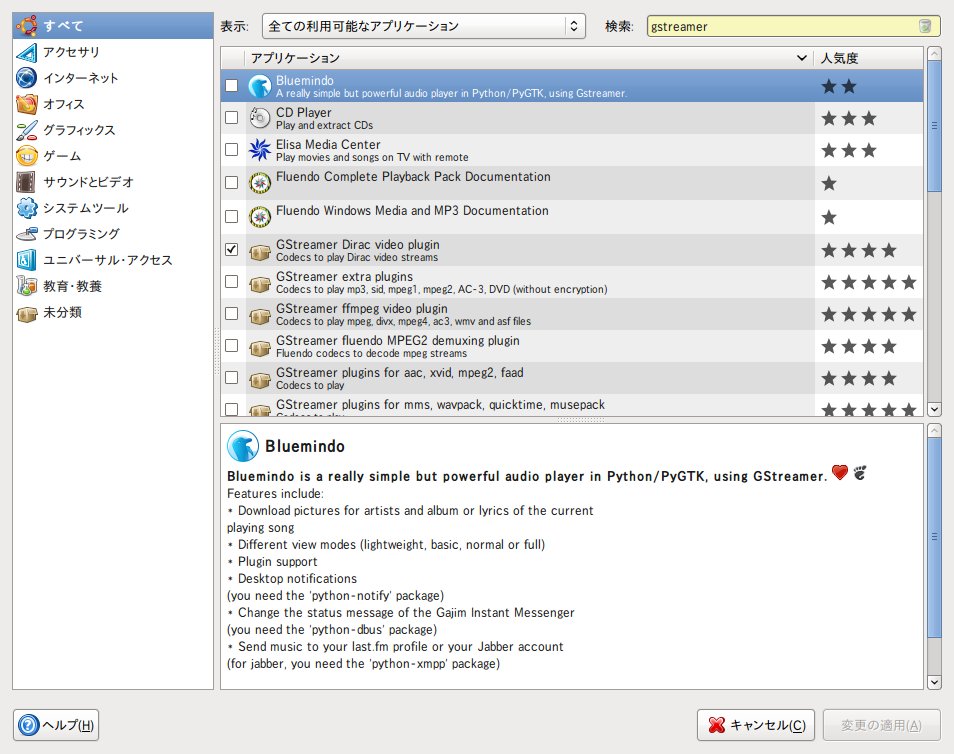Viewport: 954px width, 754px height.
Task: Click the キャンセル(C) button
Action: point(756,725)
